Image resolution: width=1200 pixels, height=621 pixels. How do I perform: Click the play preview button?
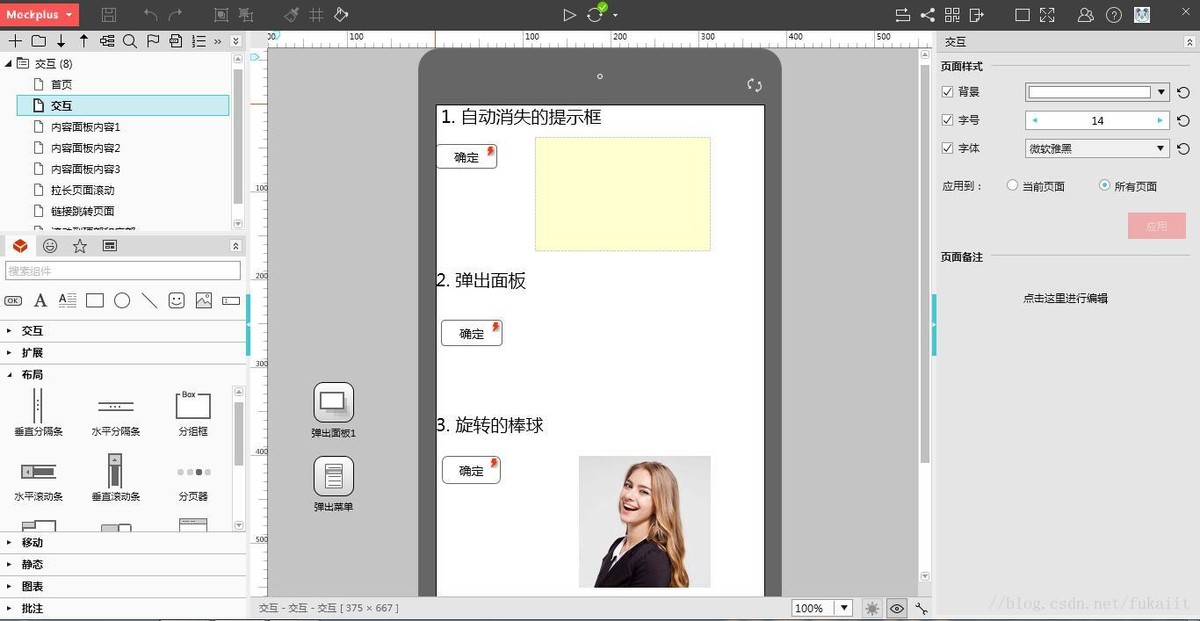click(569, 15)
